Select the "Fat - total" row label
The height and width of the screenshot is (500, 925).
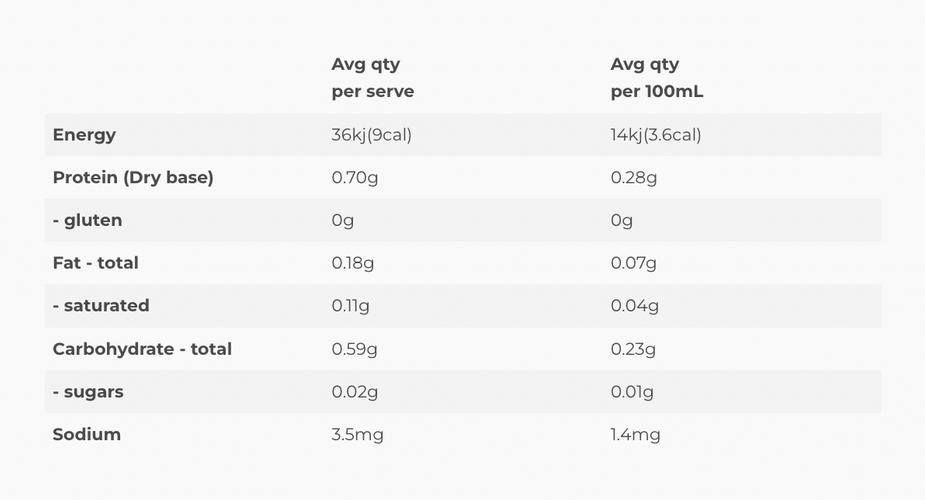(95, 263)
